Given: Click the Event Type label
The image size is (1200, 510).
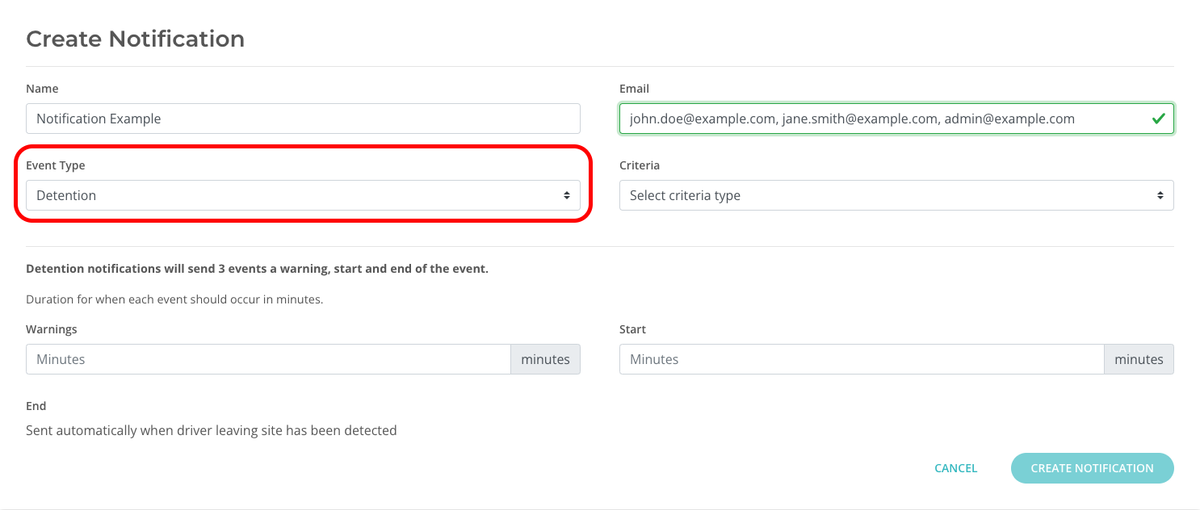Looking at the screenshot, I should tap(55, 165).
